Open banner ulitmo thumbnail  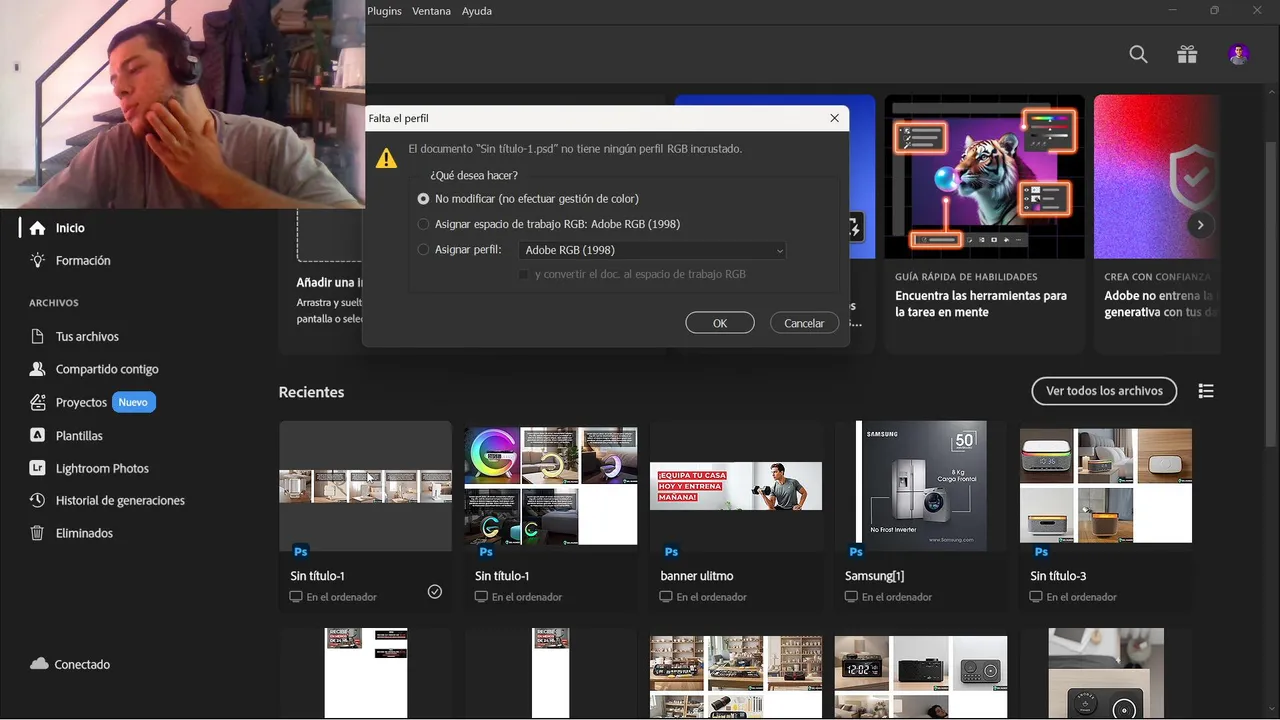click(736, 486)
